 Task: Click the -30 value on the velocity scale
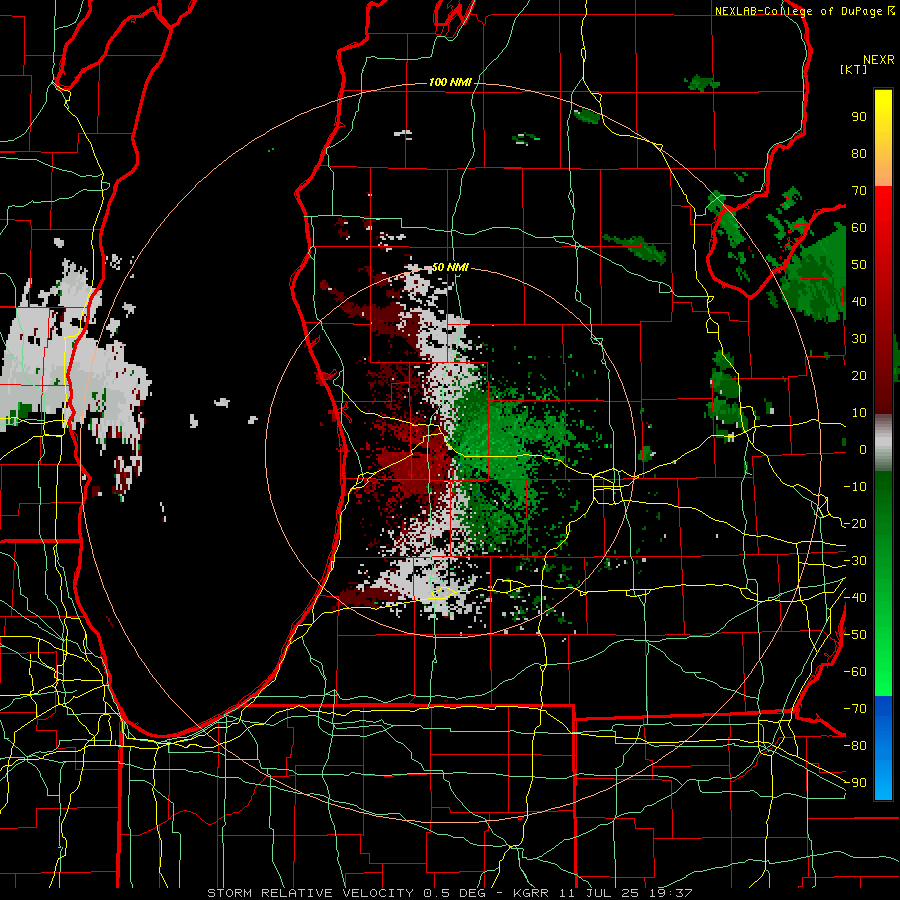point(855,561)
